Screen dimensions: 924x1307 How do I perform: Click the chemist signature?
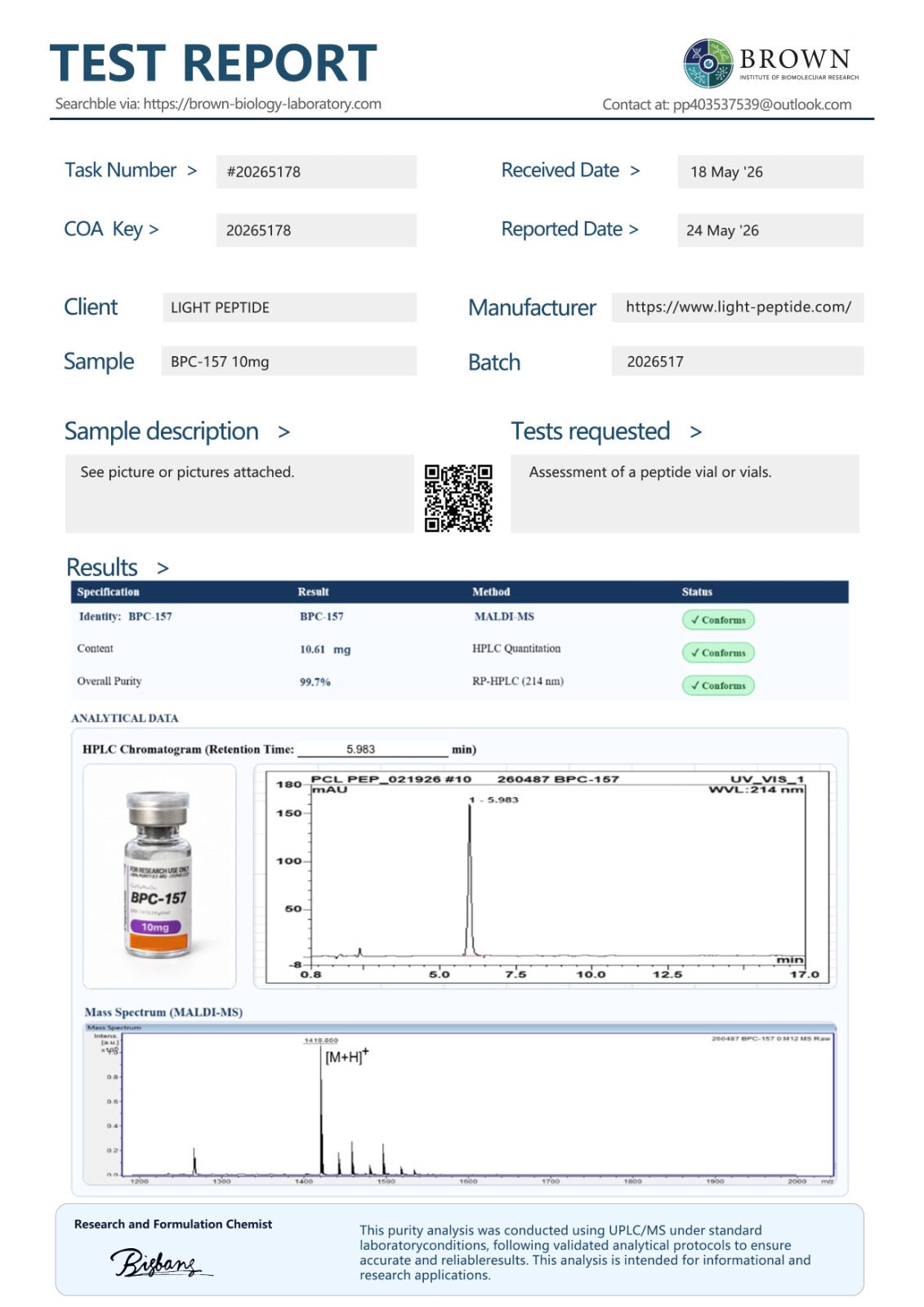coord(160,1263)
